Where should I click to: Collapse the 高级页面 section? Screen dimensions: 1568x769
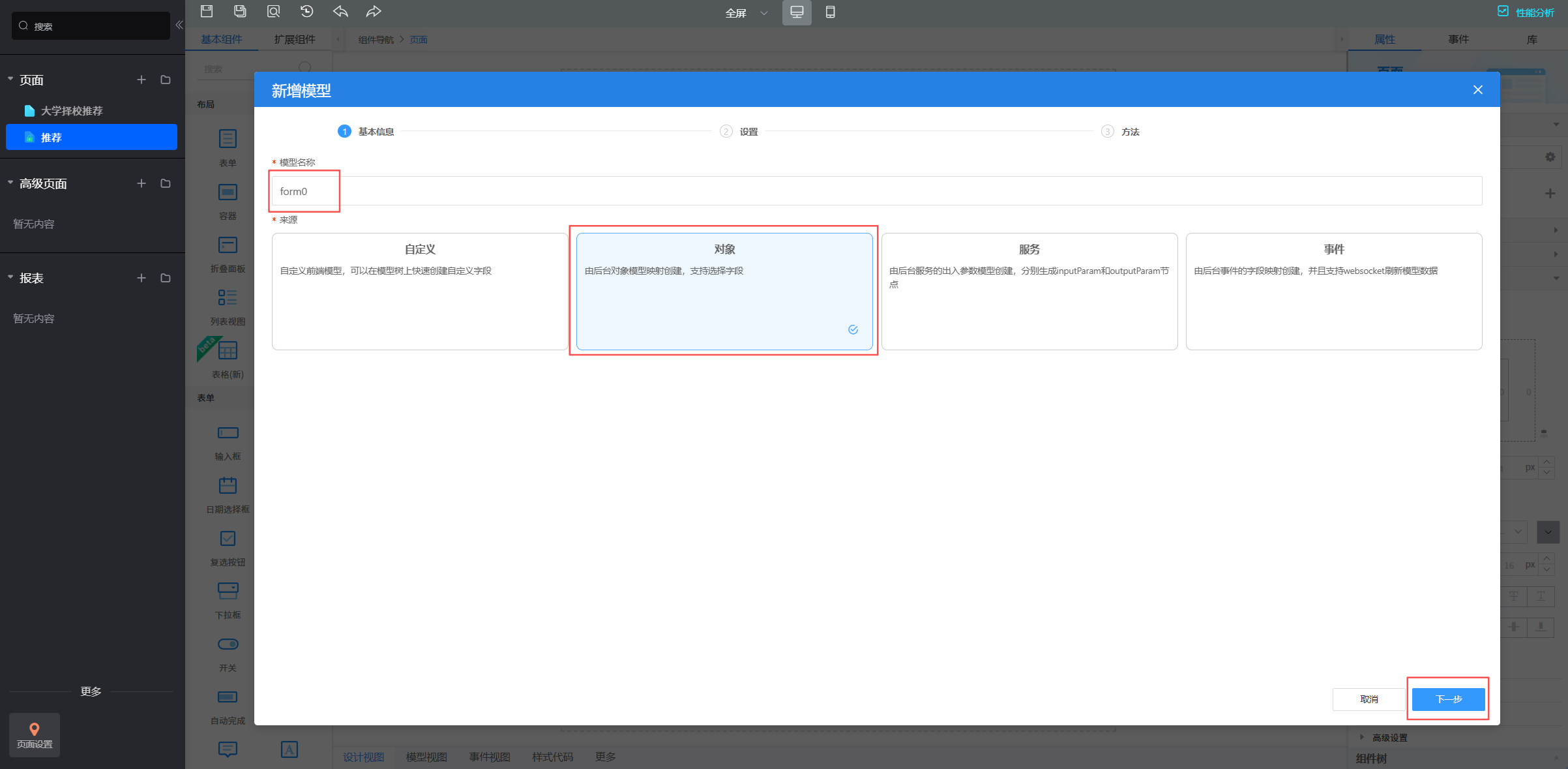(10, 183)
